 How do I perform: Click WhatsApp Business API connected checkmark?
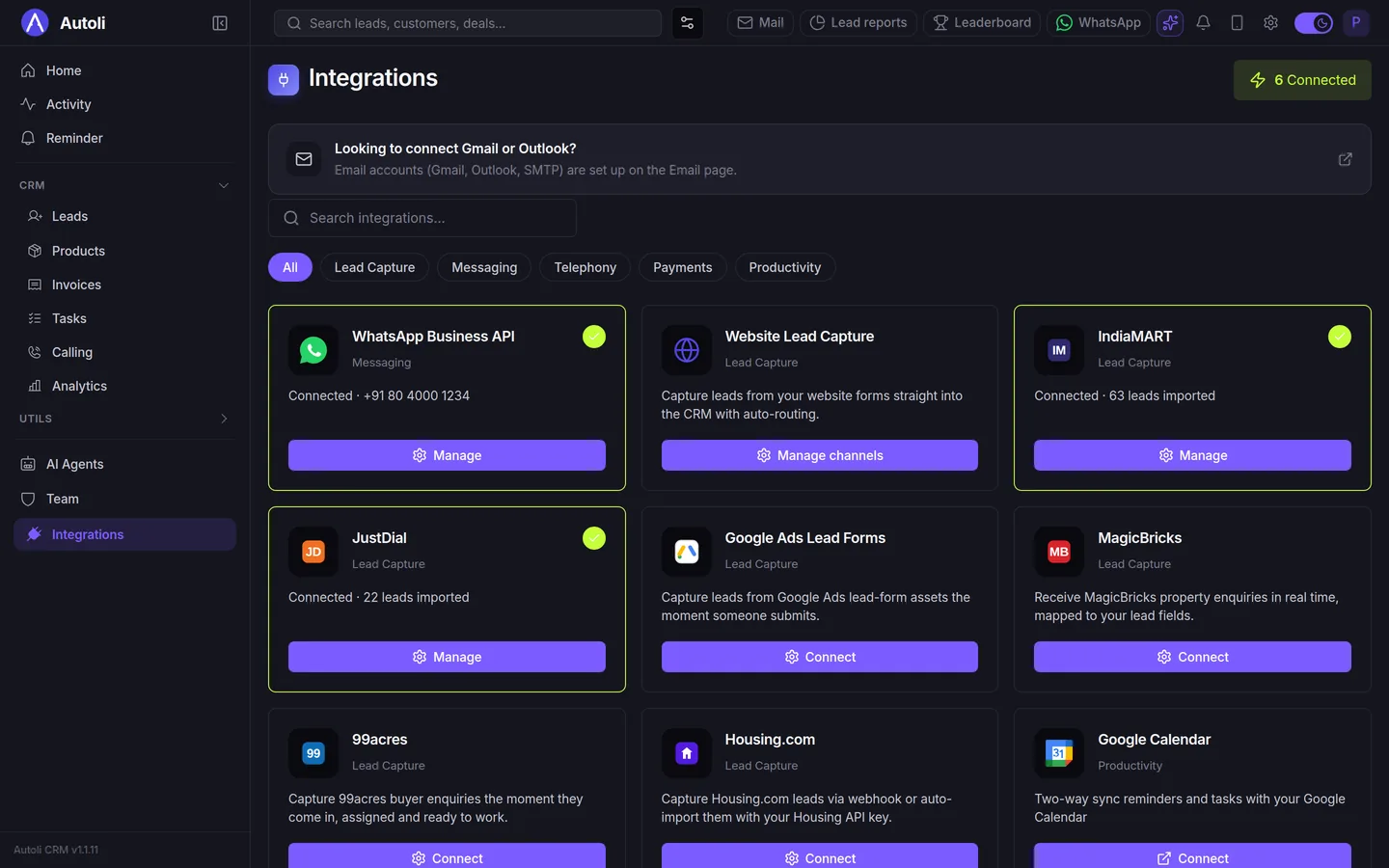point(594,337)
